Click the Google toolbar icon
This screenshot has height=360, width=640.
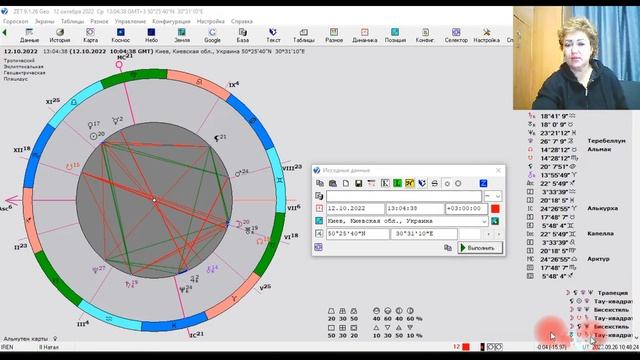coord(212,36)
